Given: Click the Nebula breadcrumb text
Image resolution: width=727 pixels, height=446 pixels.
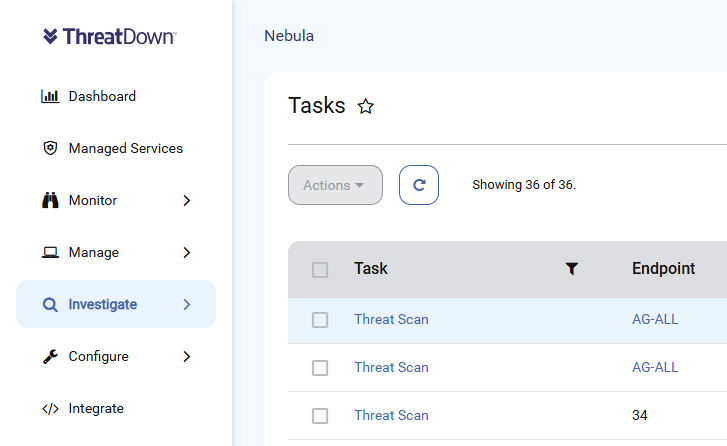Looking at the screenshot, I should click(289, 36).
